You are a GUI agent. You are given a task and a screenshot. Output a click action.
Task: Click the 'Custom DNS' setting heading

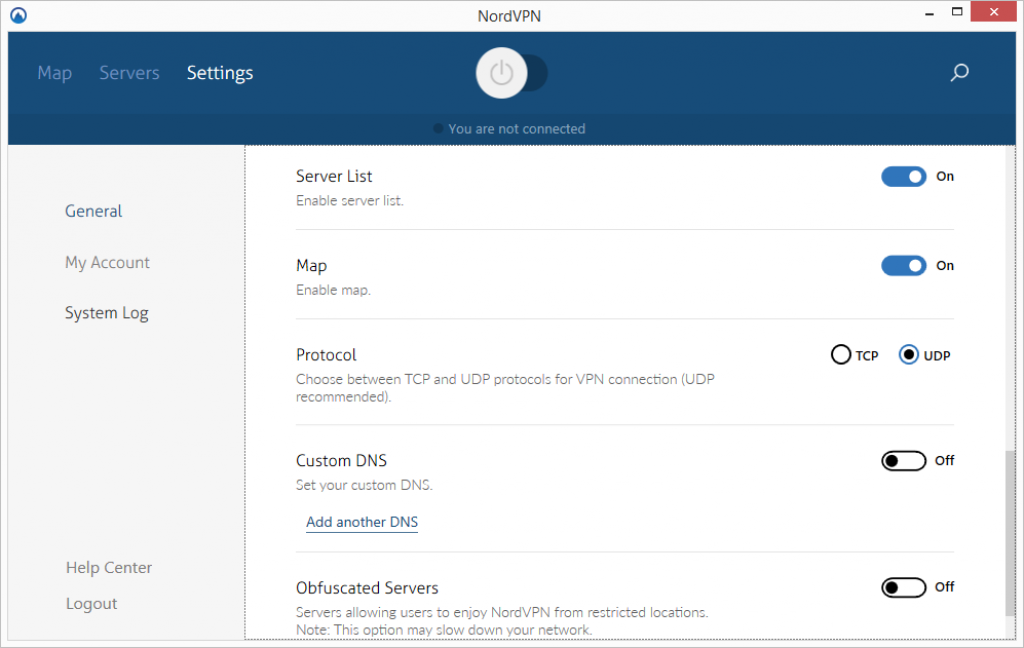click(341, 461)
